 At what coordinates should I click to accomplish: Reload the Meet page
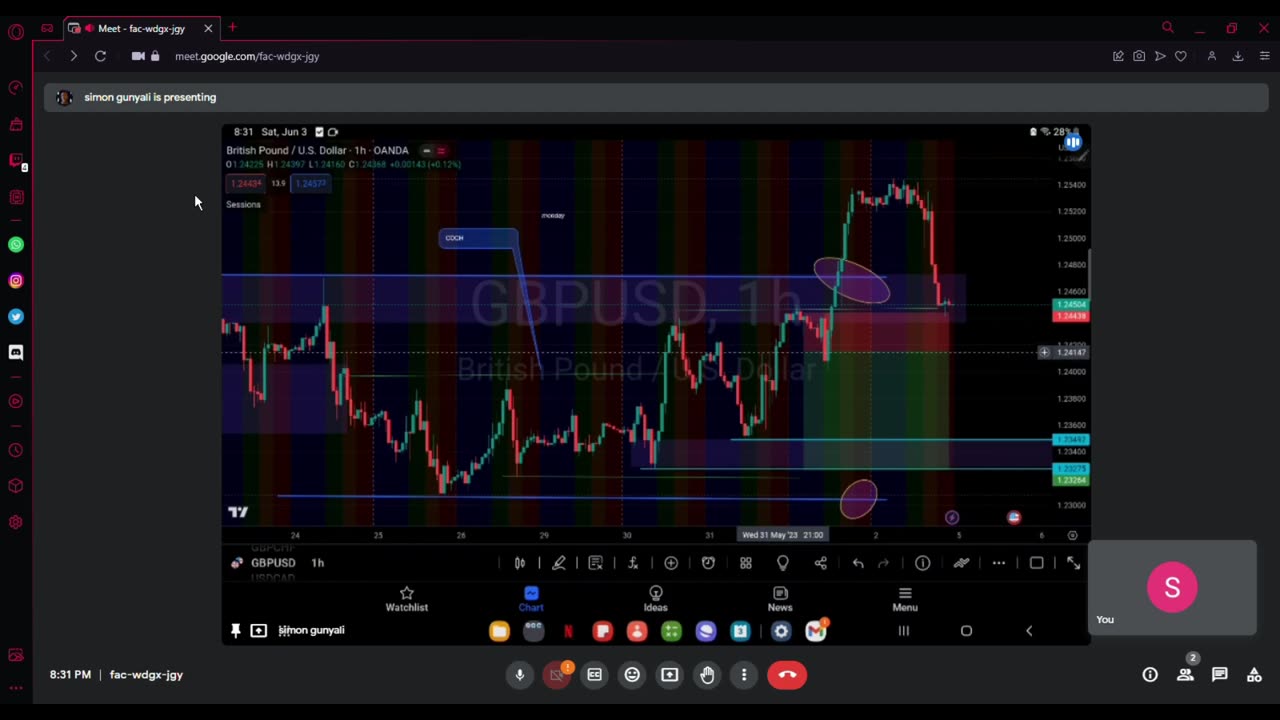click(x=100, y=56)
